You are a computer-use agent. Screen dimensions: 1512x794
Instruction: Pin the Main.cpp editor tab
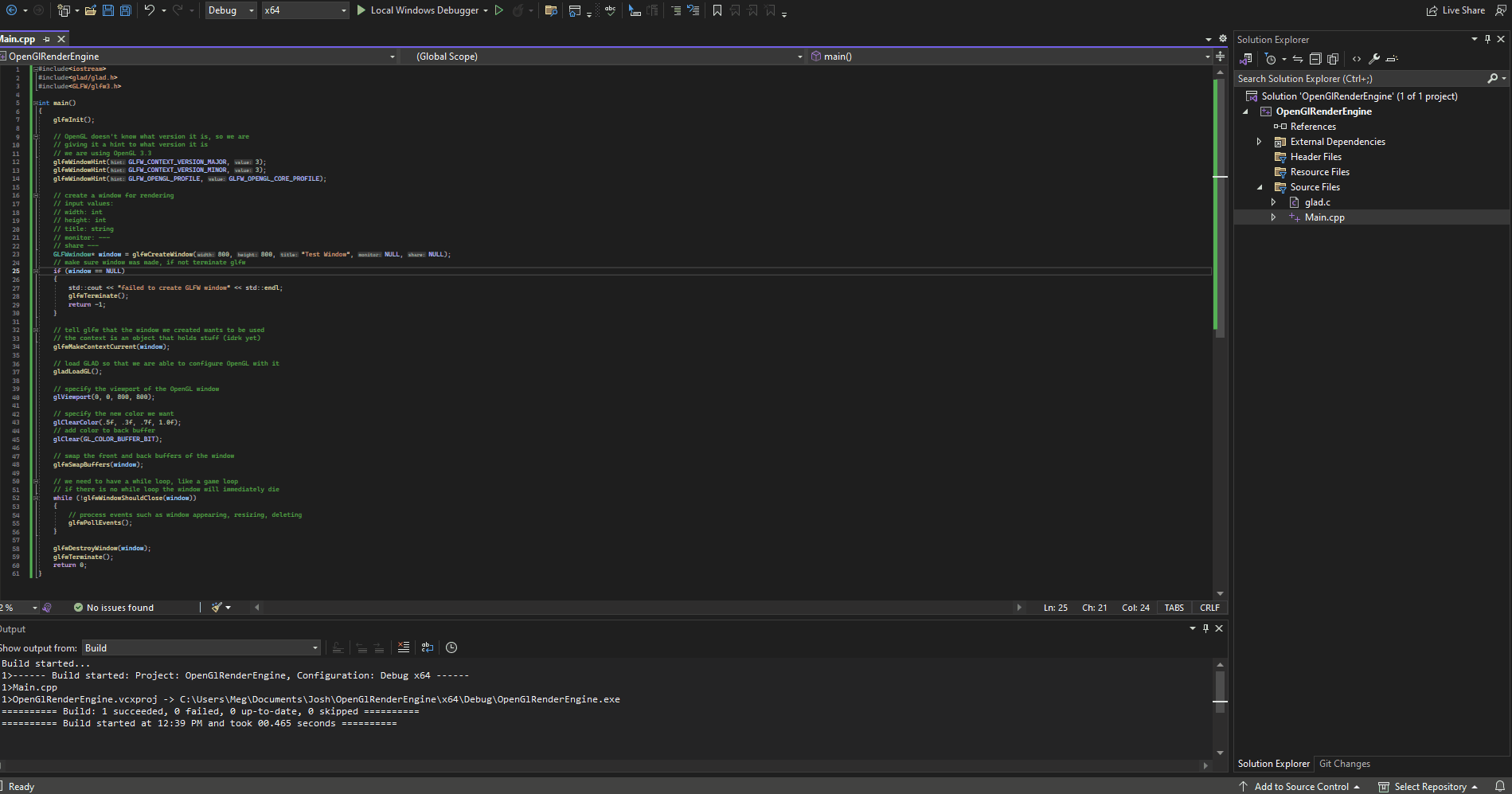click(x=47, y=38)
